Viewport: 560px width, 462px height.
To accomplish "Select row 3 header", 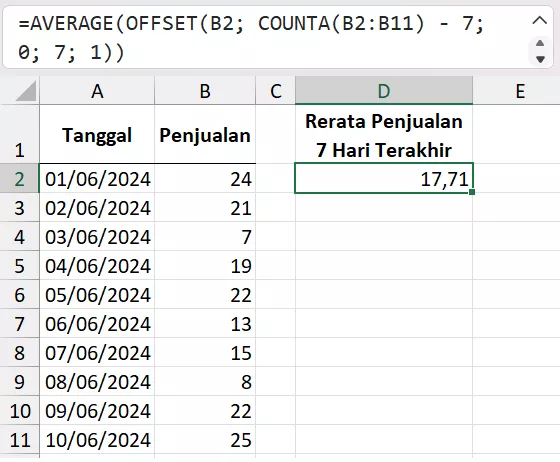I will [19, 207].
